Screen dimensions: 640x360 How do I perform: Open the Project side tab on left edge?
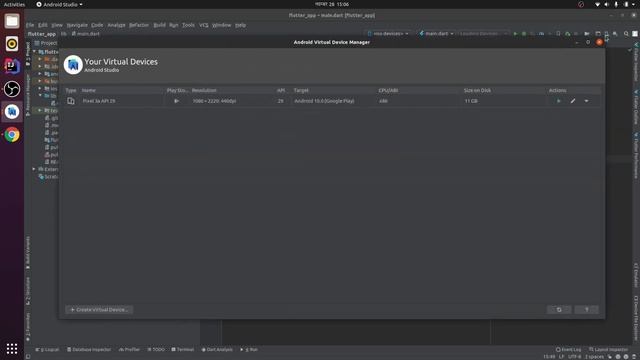click(x=28, y=55)
